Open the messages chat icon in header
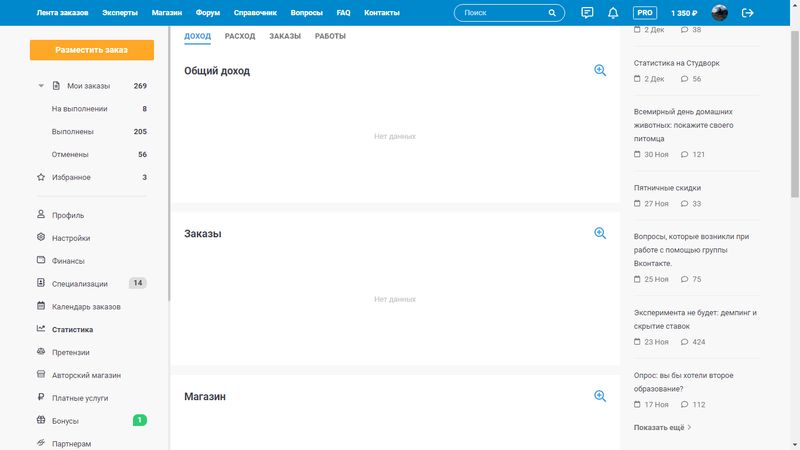This screenshot has height=450, width=800. coord(587,13)
